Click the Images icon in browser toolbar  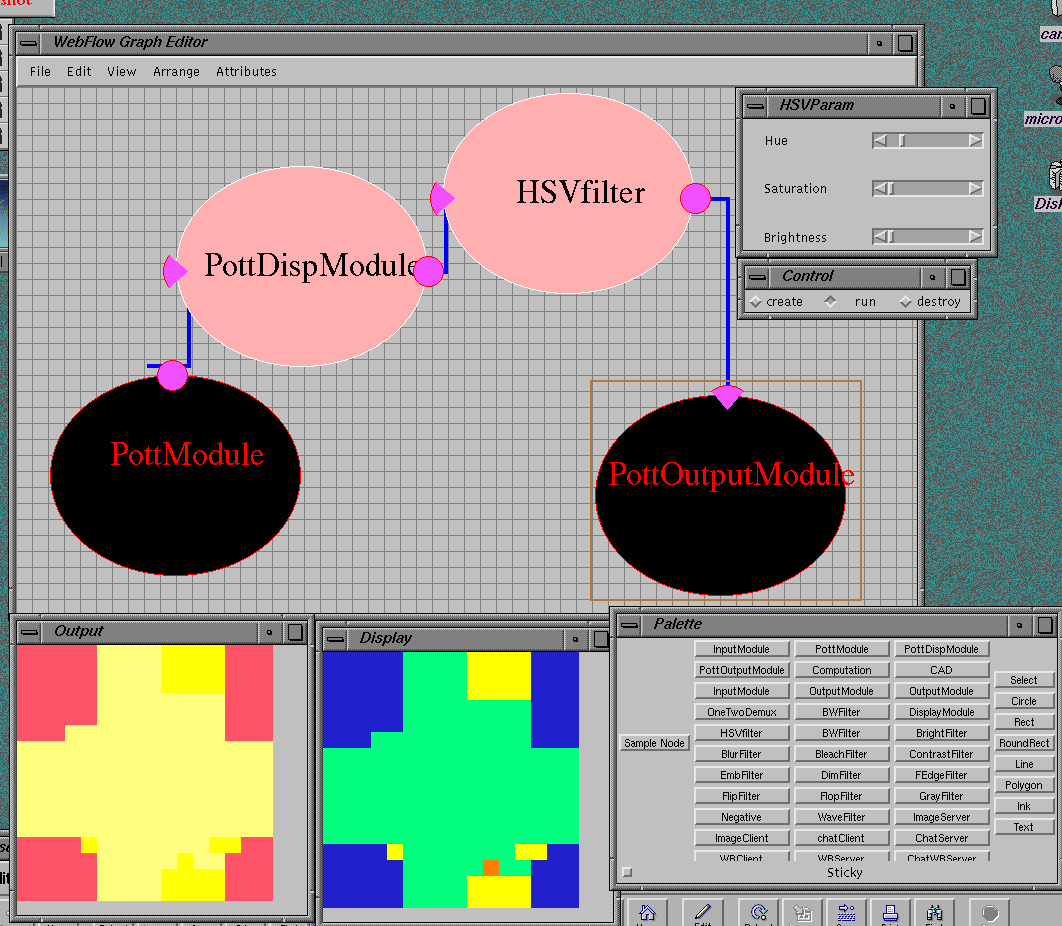tap(803, 912)
